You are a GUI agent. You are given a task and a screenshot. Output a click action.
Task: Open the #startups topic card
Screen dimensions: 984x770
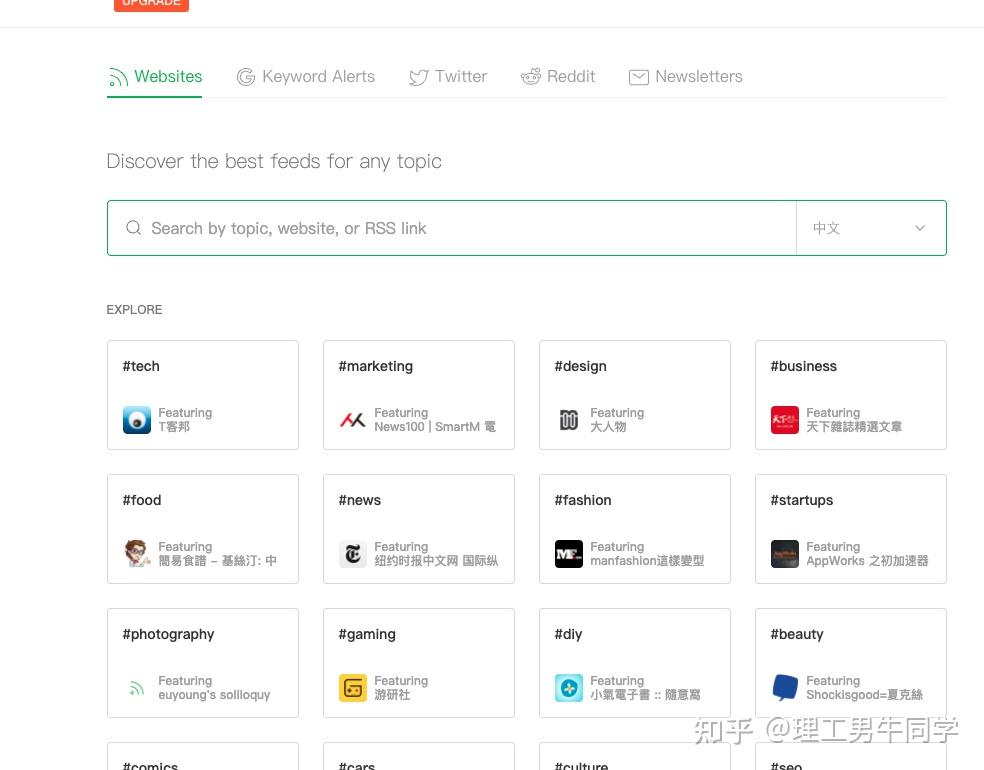(x=850, y=529)
